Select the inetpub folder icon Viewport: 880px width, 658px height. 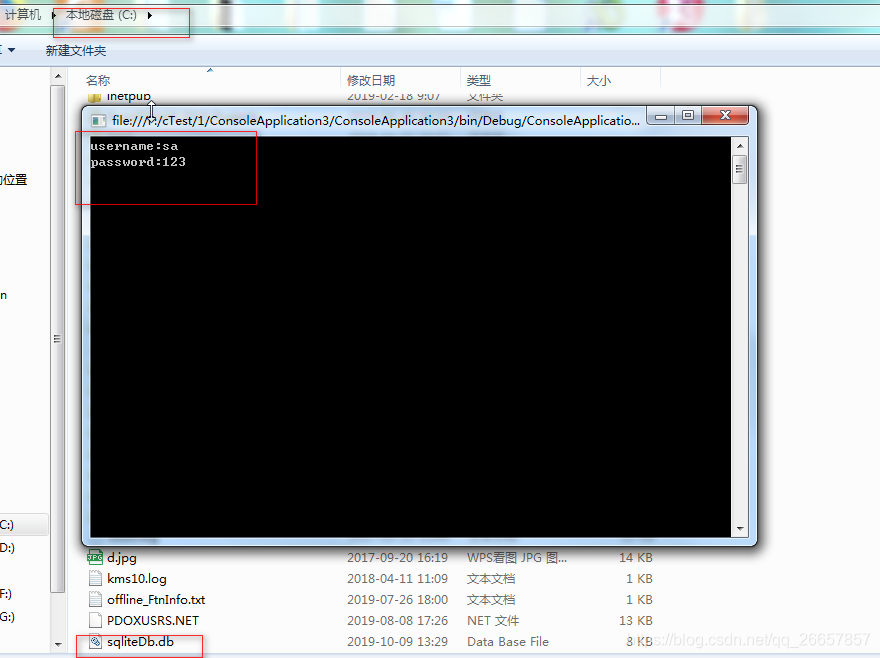[x=94, y=98]
